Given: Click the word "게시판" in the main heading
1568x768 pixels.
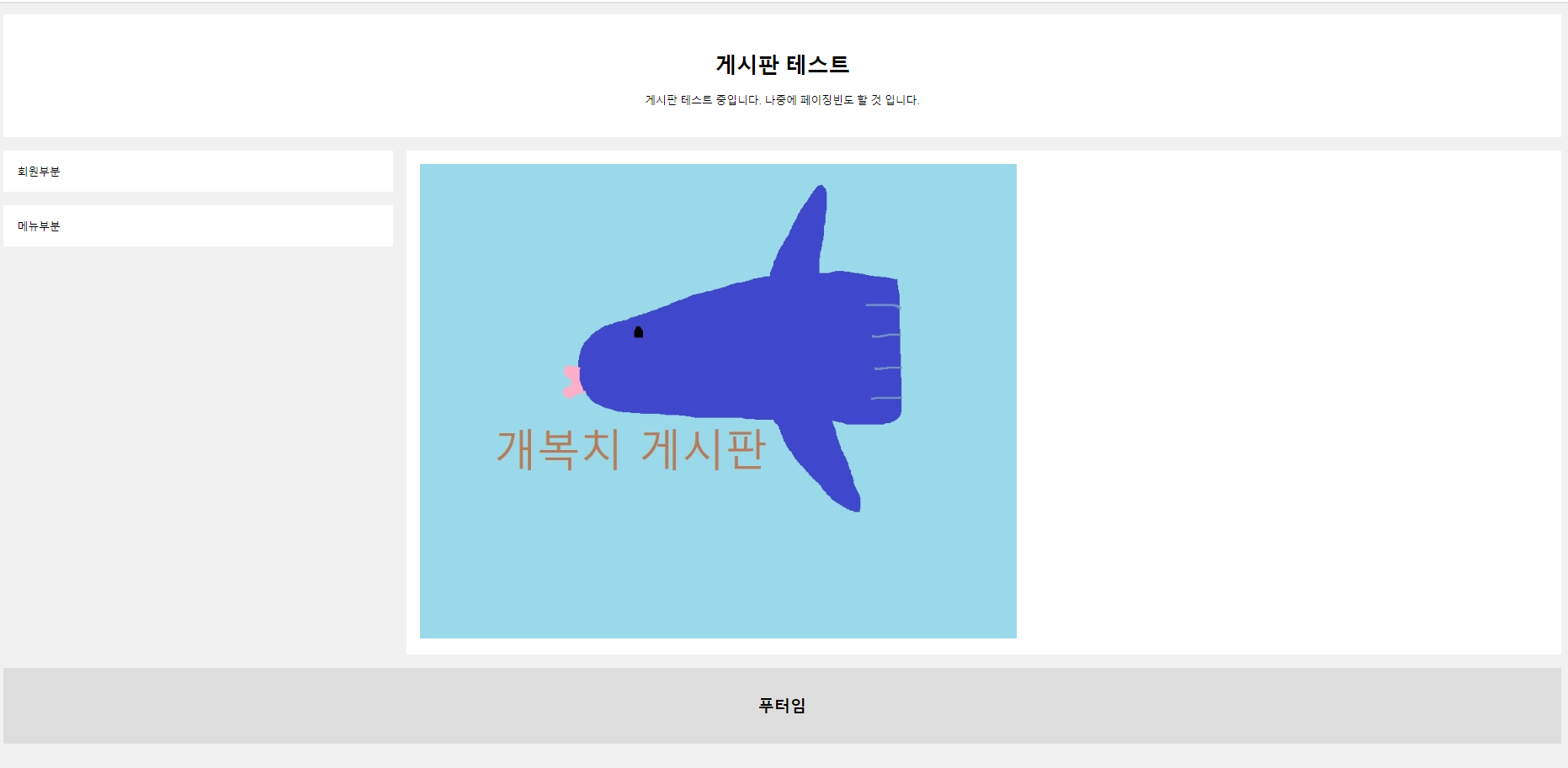Looking at the screenshot, I should click(747, 65).
